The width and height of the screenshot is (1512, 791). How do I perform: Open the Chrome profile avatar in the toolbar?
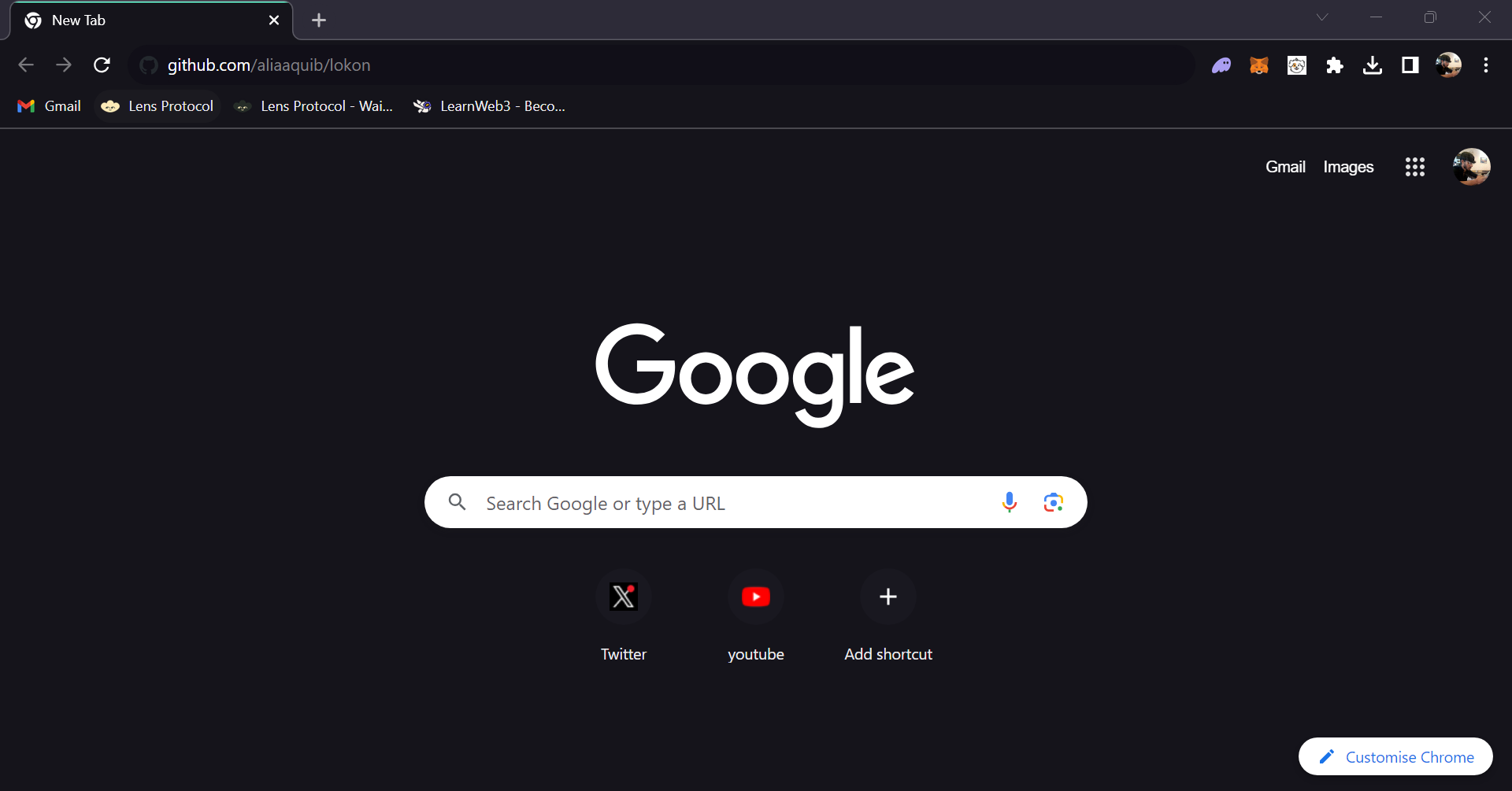tap(1448, 65)
